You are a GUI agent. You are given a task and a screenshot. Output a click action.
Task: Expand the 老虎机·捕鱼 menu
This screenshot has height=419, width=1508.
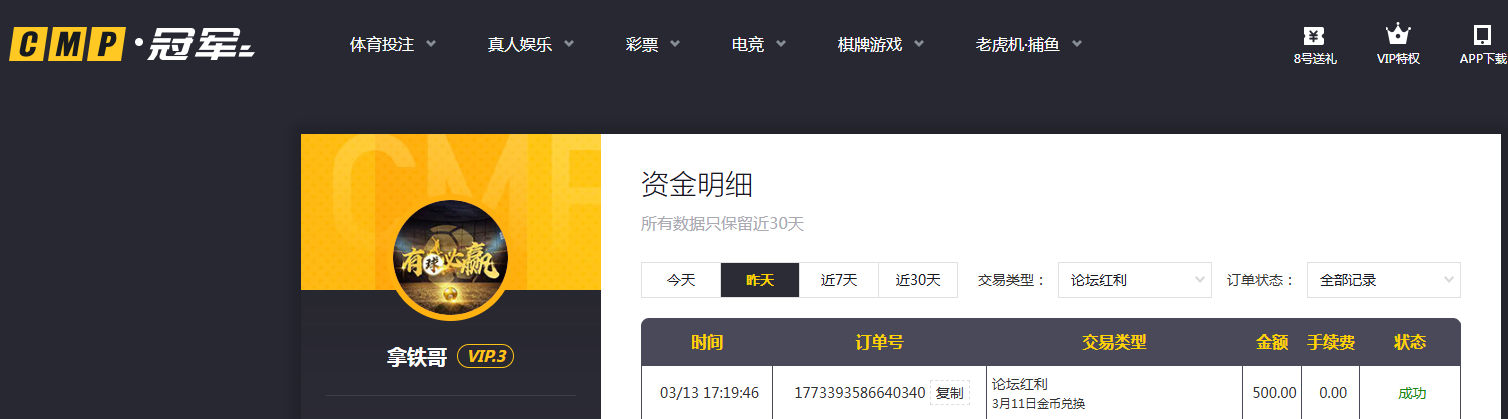tap(1029, 45)
